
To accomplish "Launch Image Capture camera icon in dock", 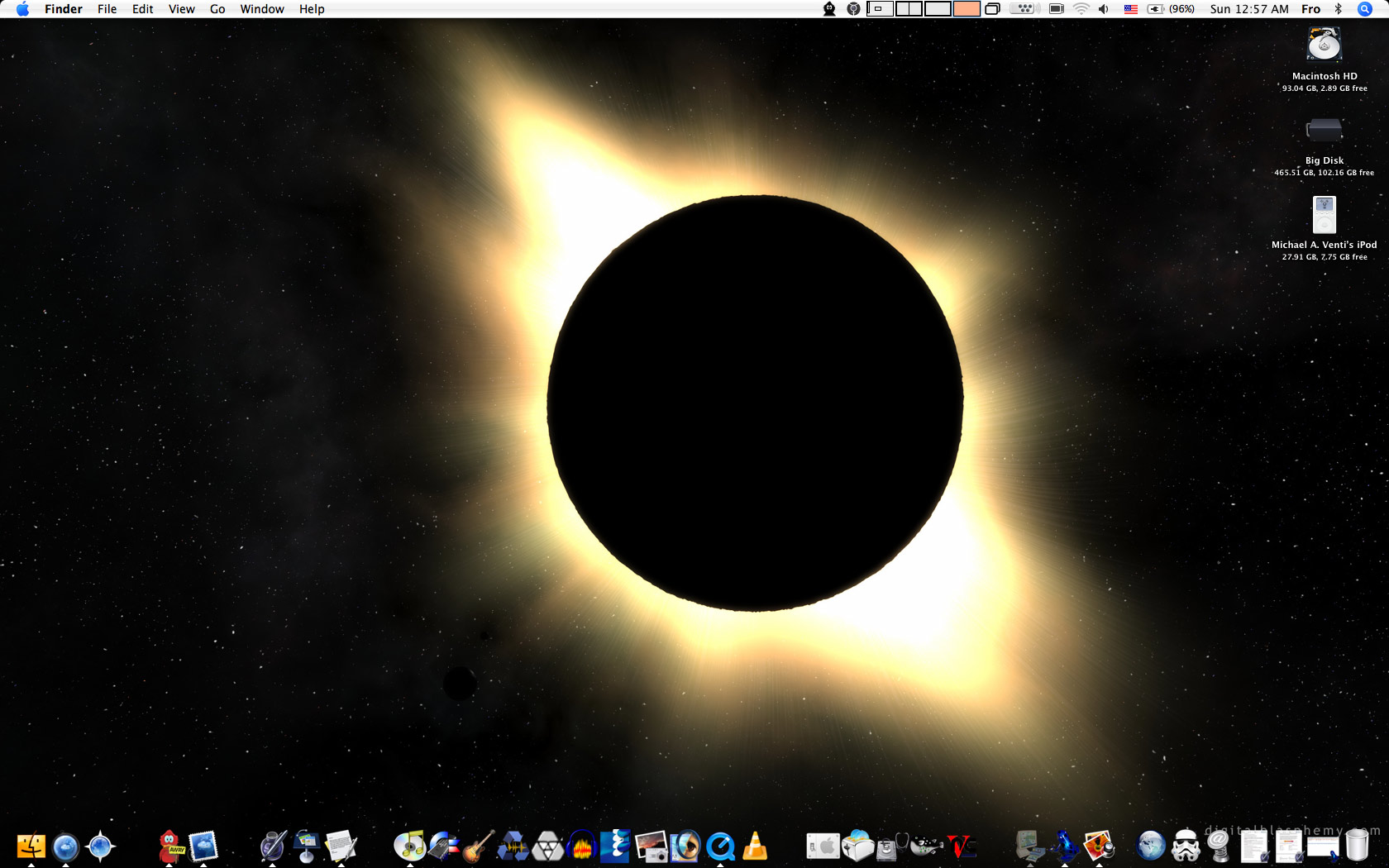I will pos(651,847).
